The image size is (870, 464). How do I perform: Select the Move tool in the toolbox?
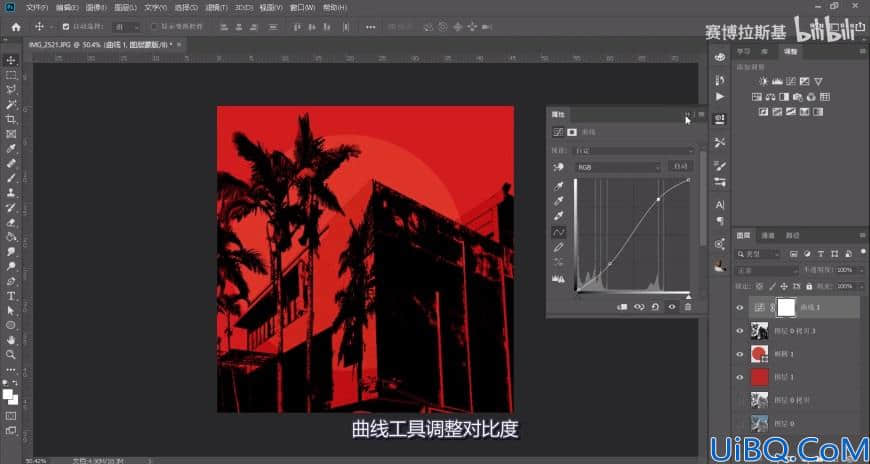point(11,60)
